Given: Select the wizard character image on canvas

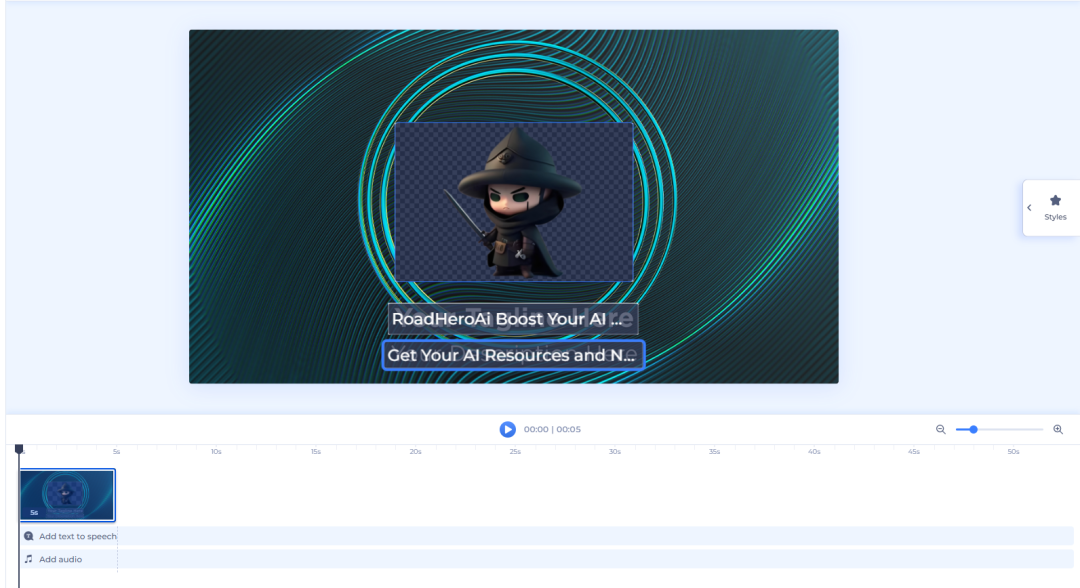Looking at the screenshot, I should click(x=514, y=202).
